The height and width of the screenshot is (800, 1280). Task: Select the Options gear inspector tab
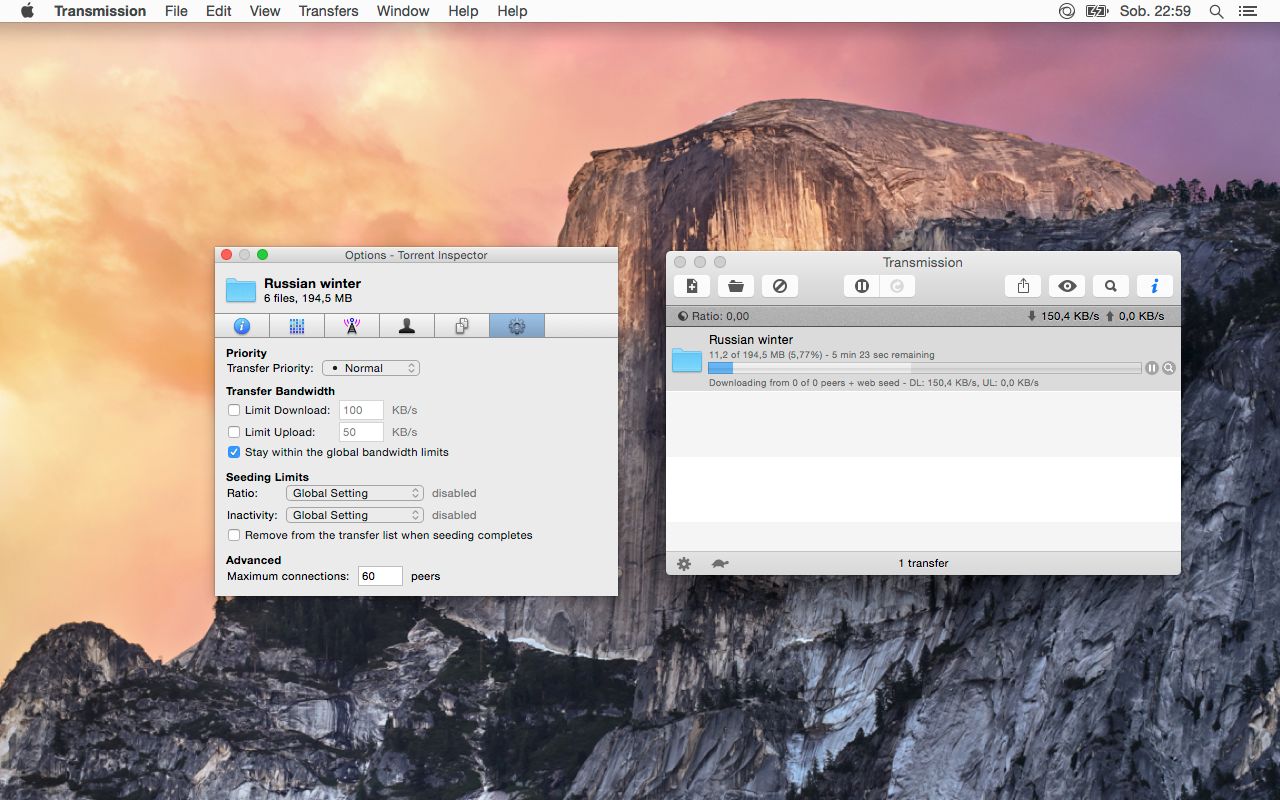(517, 326)
